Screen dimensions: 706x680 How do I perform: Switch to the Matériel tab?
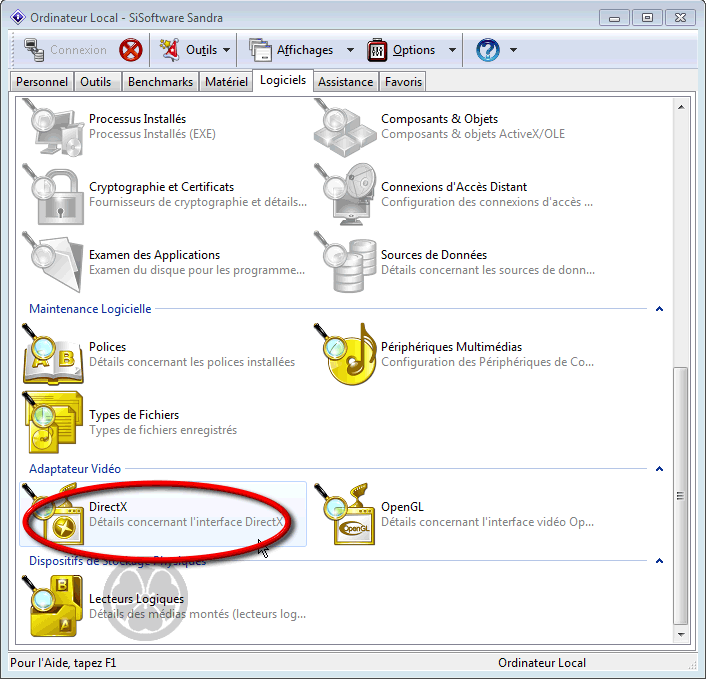[226, 82]
